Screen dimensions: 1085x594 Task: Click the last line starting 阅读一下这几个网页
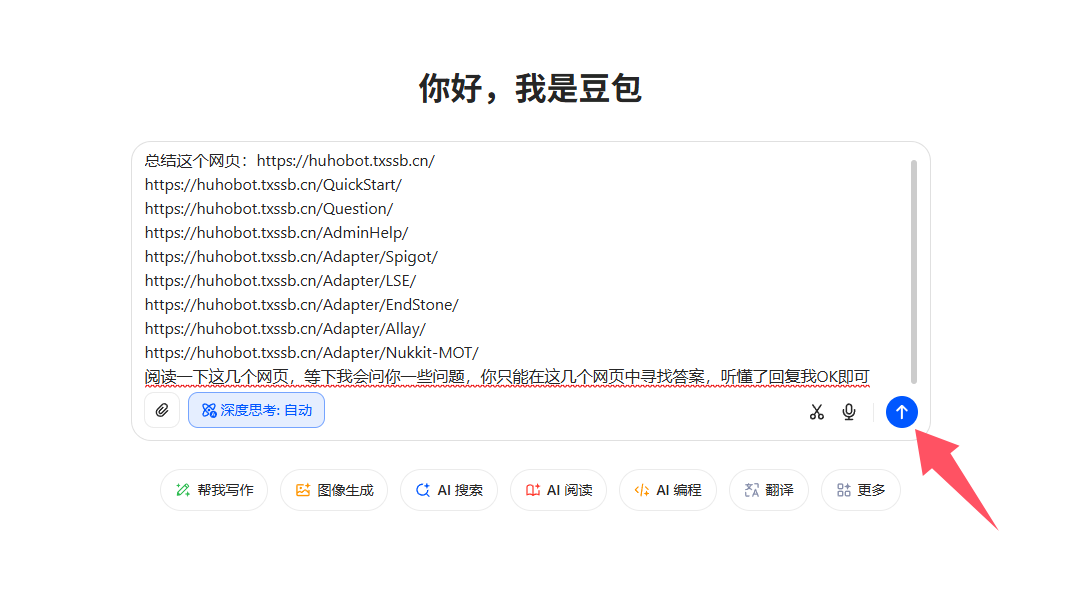click(507, 377)
